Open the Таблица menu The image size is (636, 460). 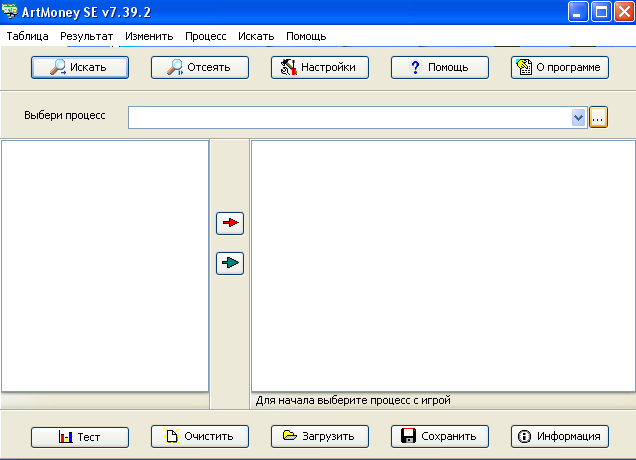(27, 36)
